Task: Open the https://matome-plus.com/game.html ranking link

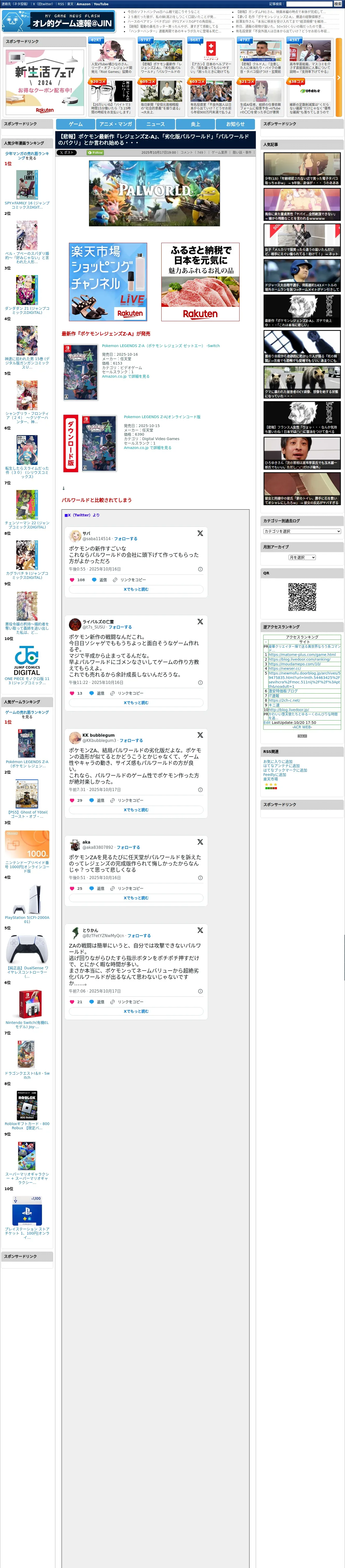Action: [302, 654]
